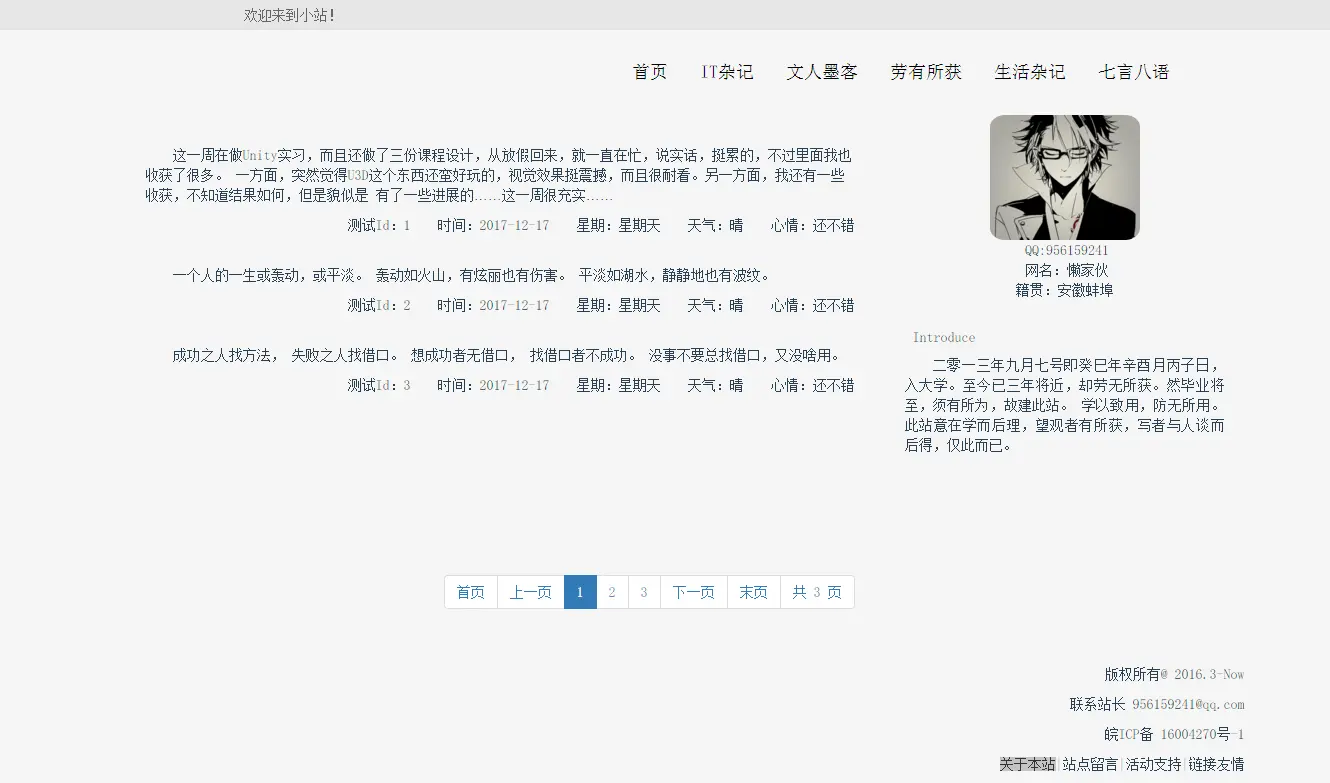Click the introduction paragraph starting 二零一三年
This screenshot has width=1330, height=783.
point(1065,405)
